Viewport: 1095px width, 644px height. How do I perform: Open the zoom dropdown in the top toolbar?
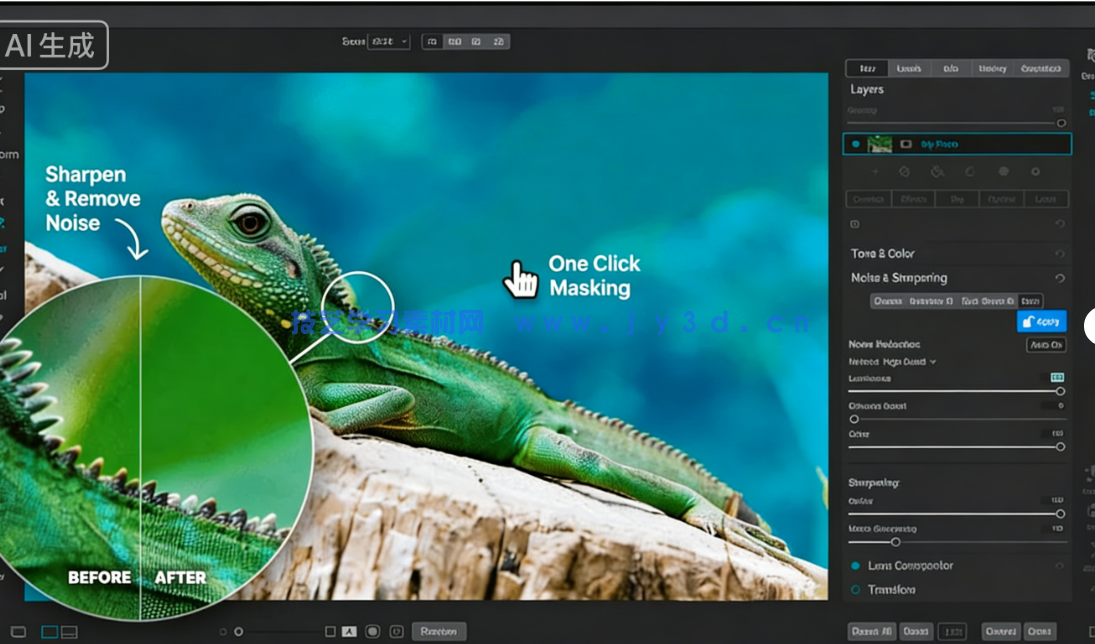point(389,42)
